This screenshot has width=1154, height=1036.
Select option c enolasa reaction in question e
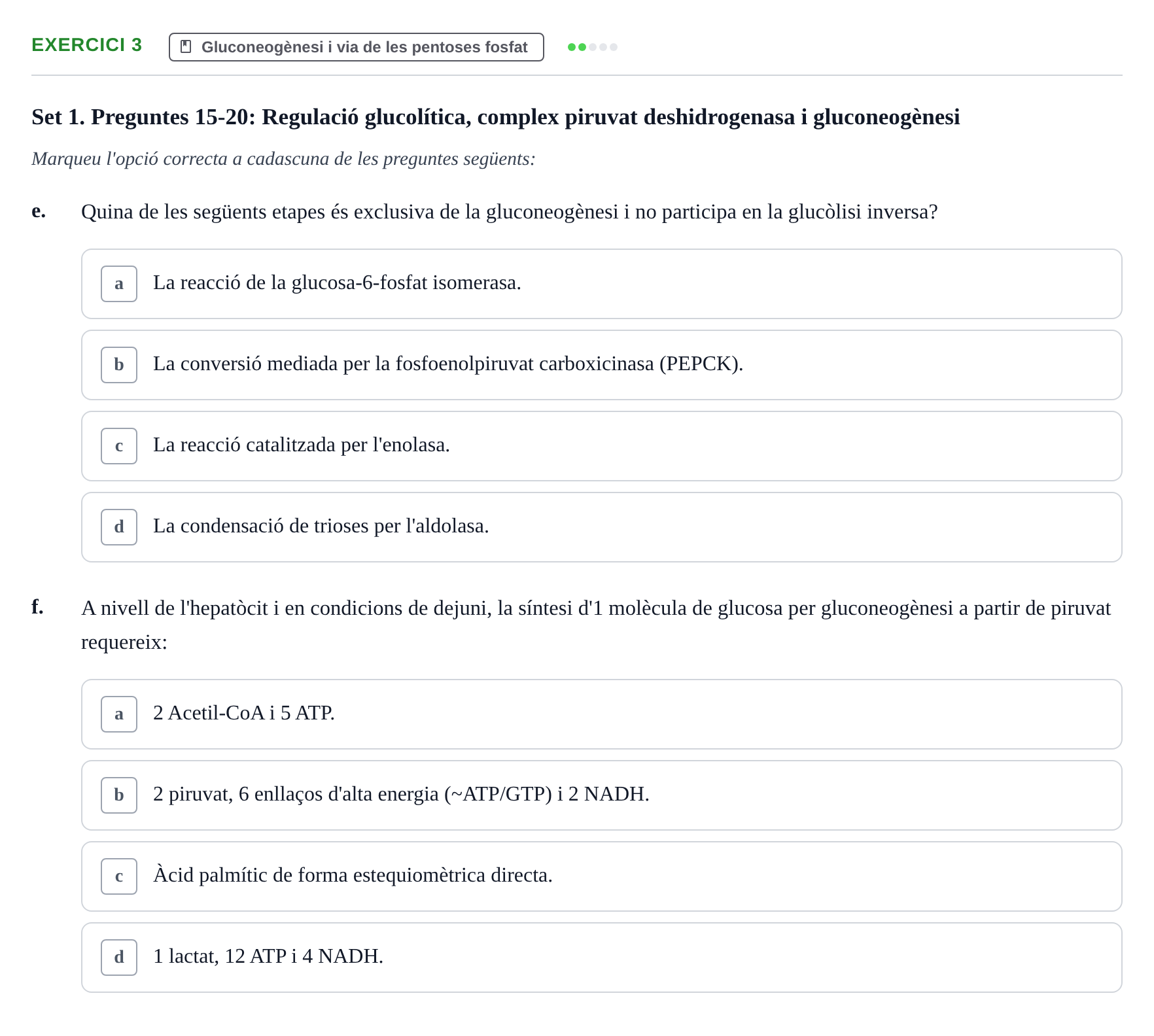point(601,446)
